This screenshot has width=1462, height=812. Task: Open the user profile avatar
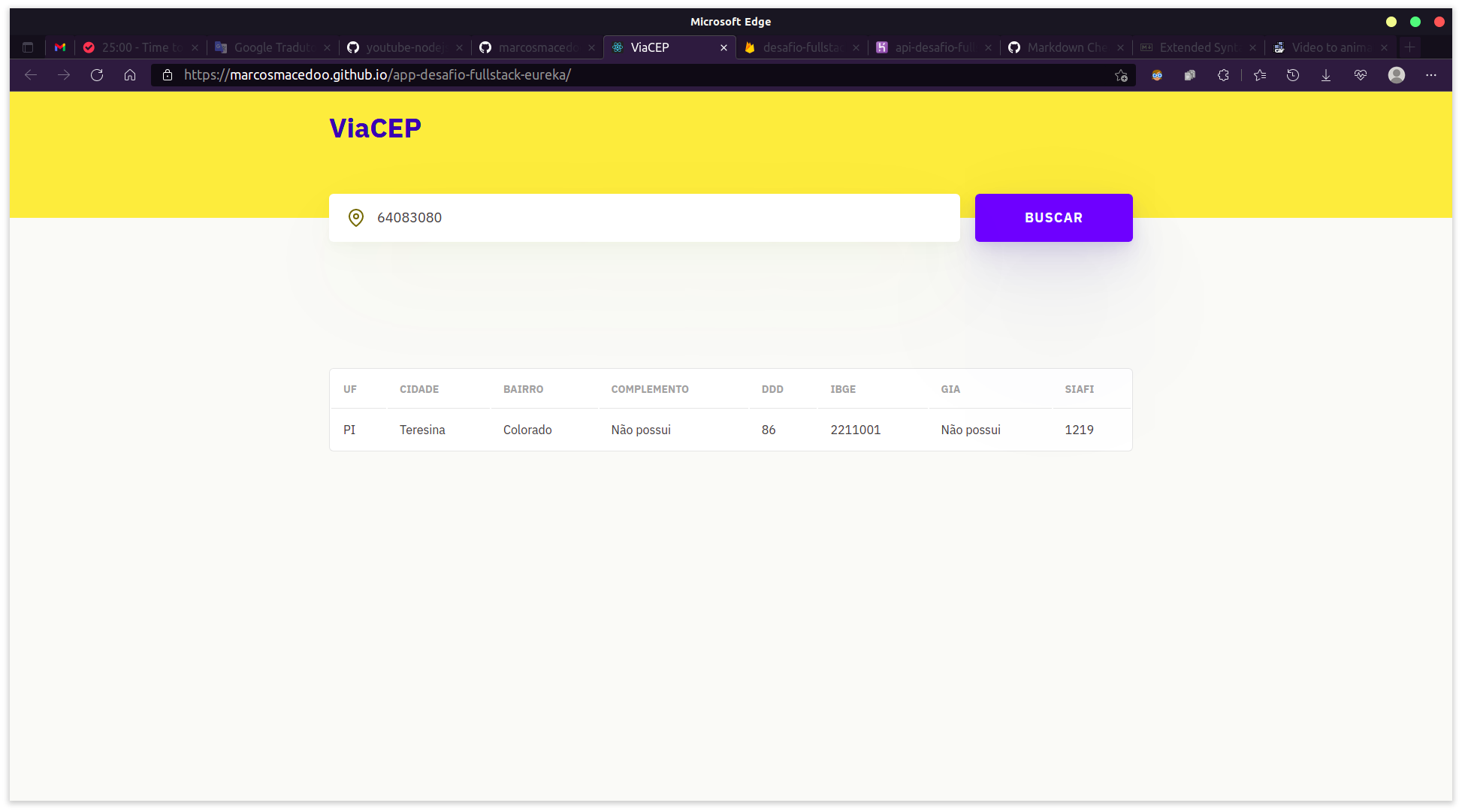[x=1397, y=75]
